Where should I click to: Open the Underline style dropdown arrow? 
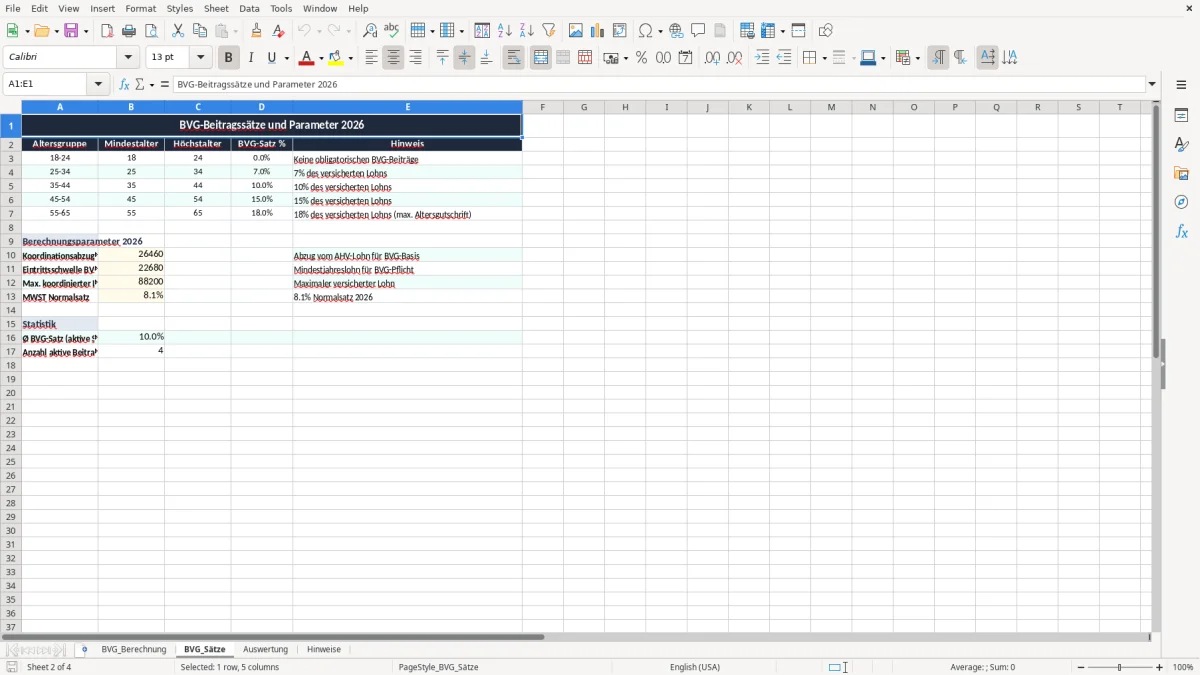tap(286, 58)
